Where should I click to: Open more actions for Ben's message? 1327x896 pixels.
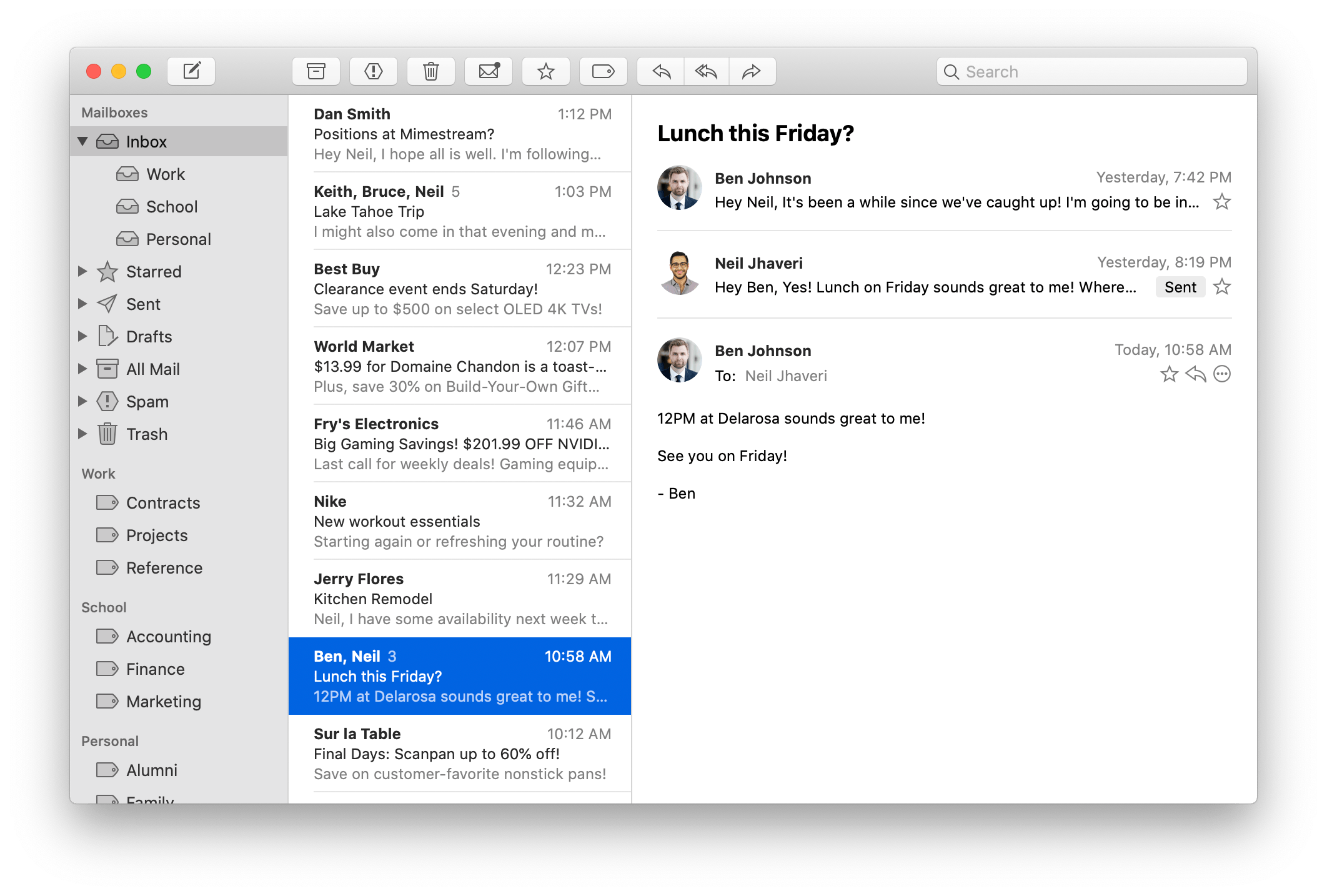pos(1222,374)
